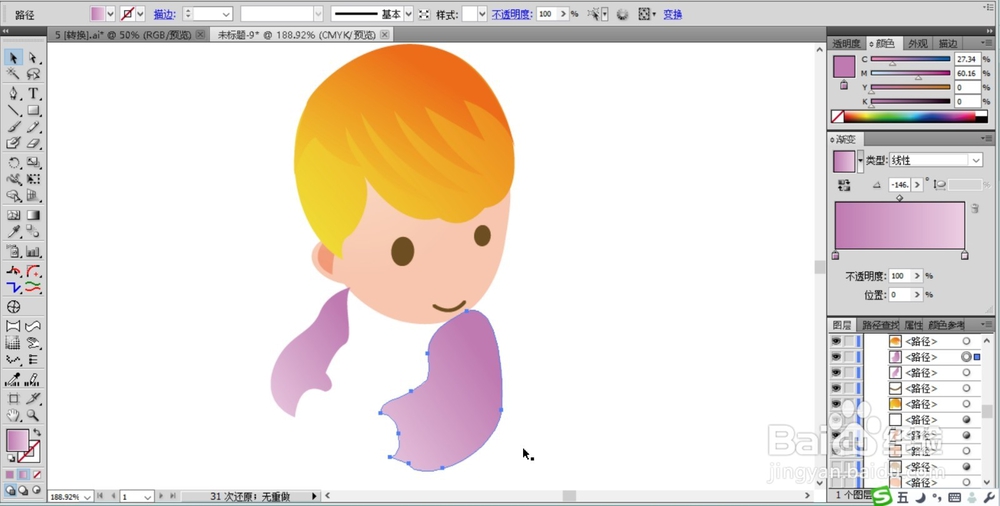Click target circle of selected path layer
The height and width of the screenshot is (506, 1000).
[x=967, y=357]
